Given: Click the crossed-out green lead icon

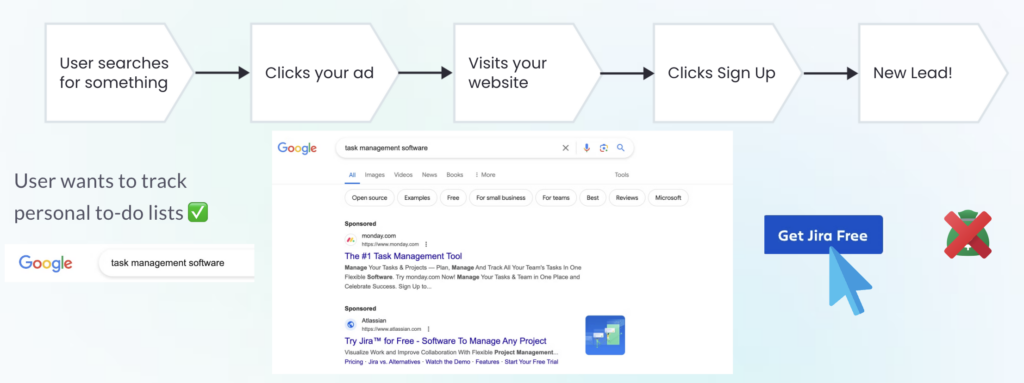Looking at the screenshot, I should click(x=968, y=234).
